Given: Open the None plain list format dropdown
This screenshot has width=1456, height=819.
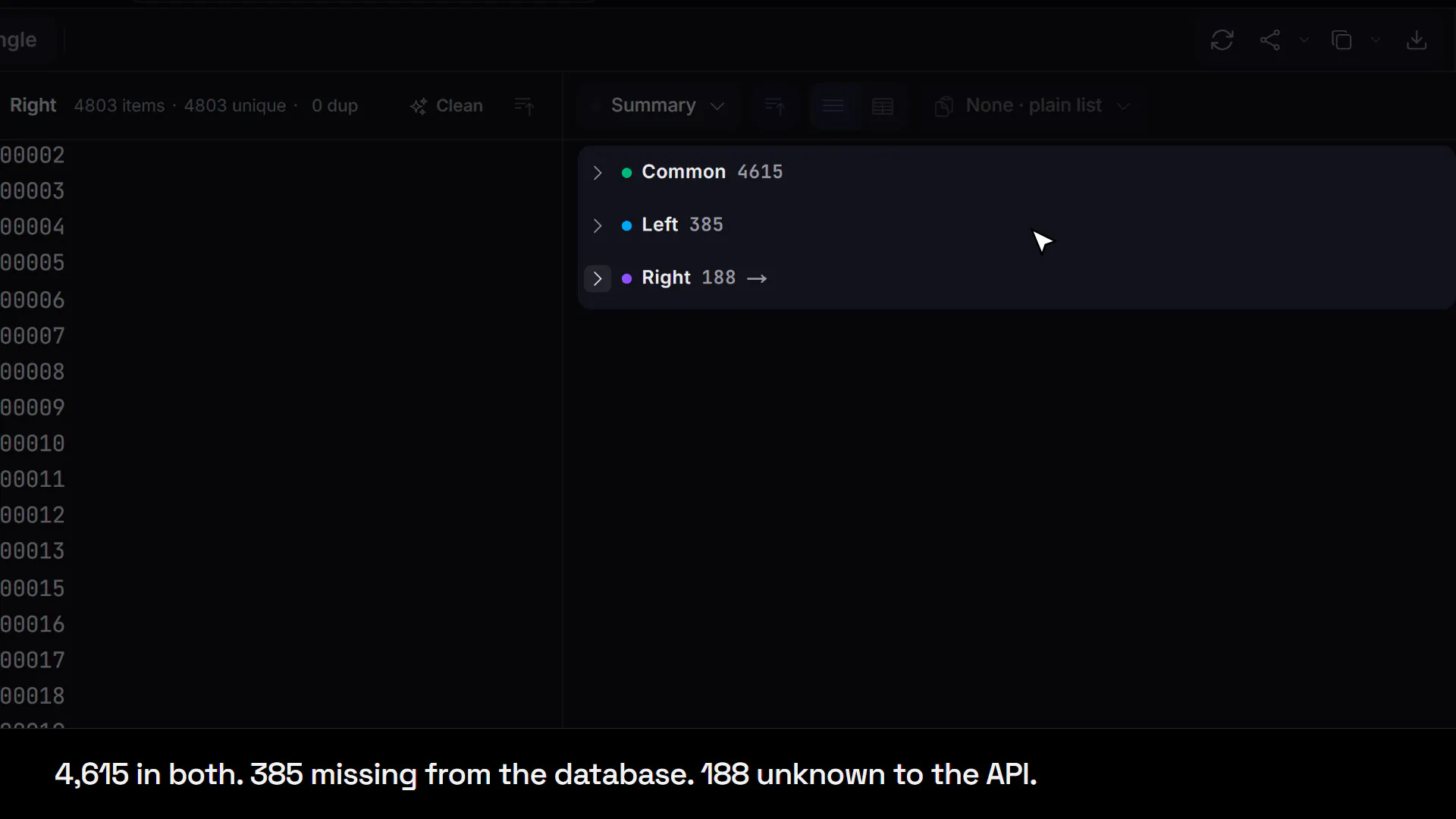Looking at the screenshot, I should [x=1033, y=106].
